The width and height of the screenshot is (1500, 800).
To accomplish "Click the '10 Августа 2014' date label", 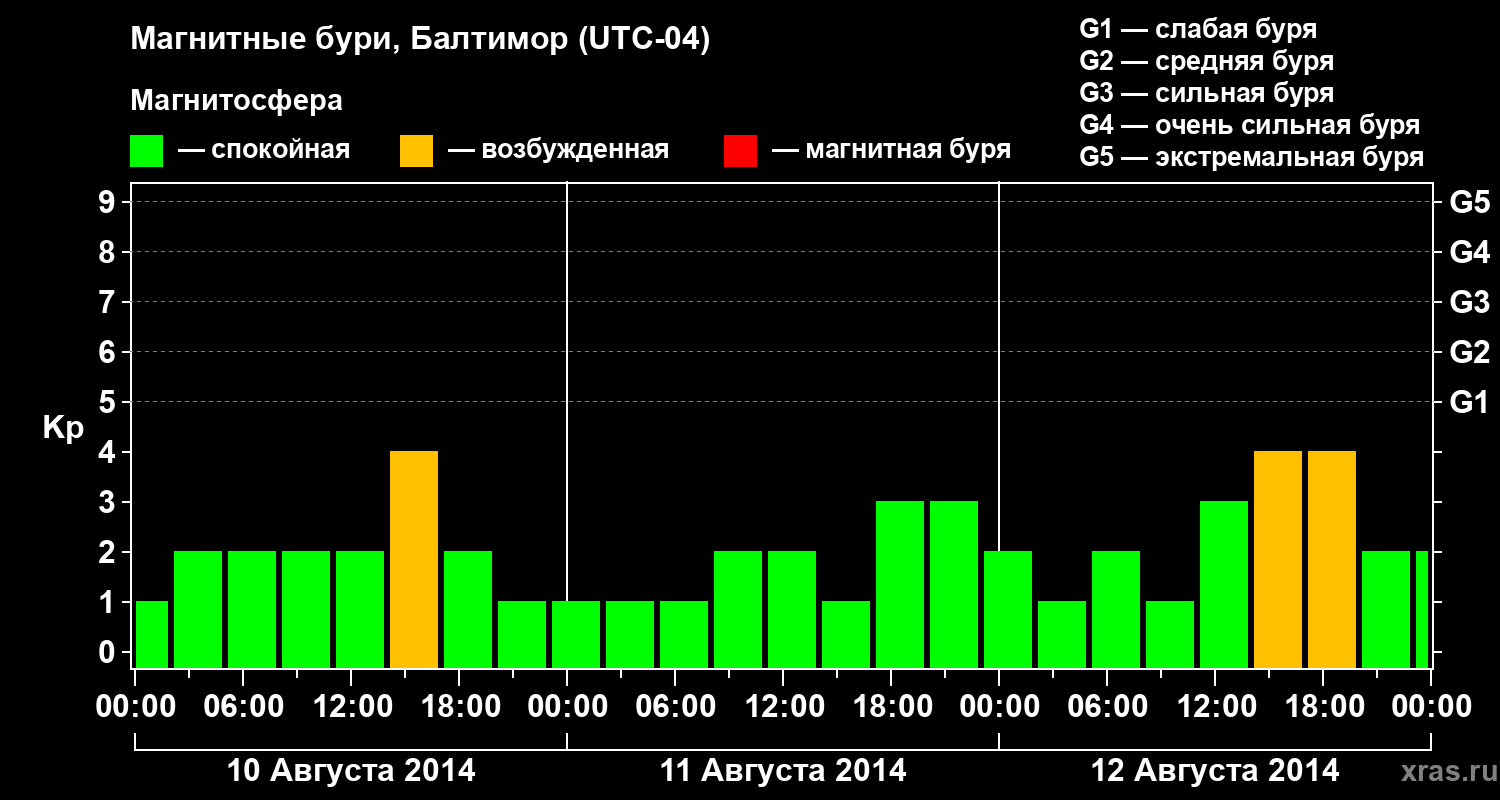I will (351, 771).
